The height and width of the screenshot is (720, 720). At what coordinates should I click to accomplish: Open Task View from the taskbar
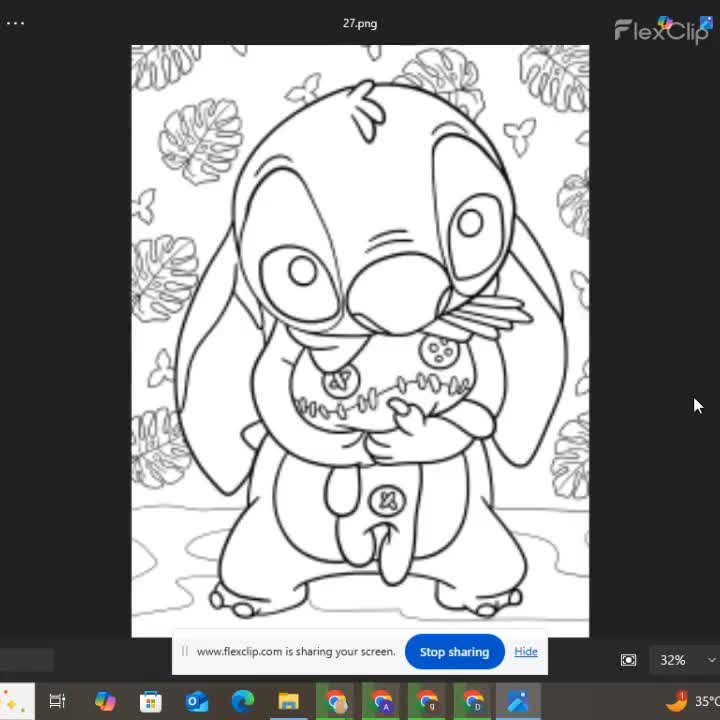[57, 701]
